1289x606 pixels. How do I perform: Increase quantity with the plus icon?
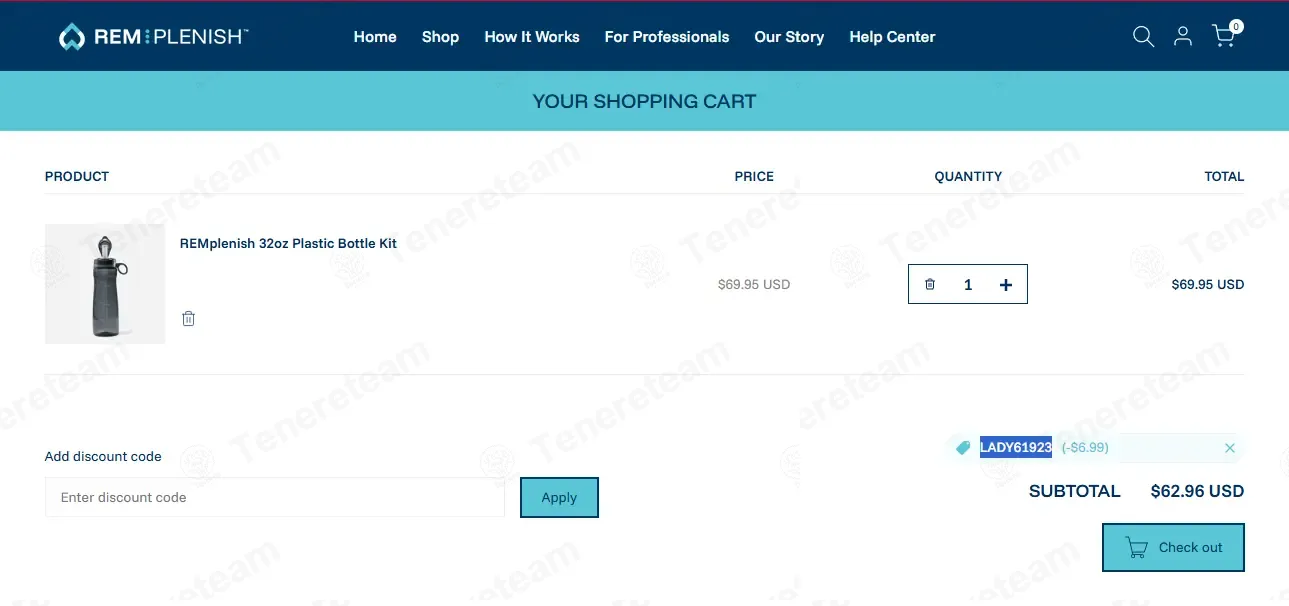[1006, 285]
